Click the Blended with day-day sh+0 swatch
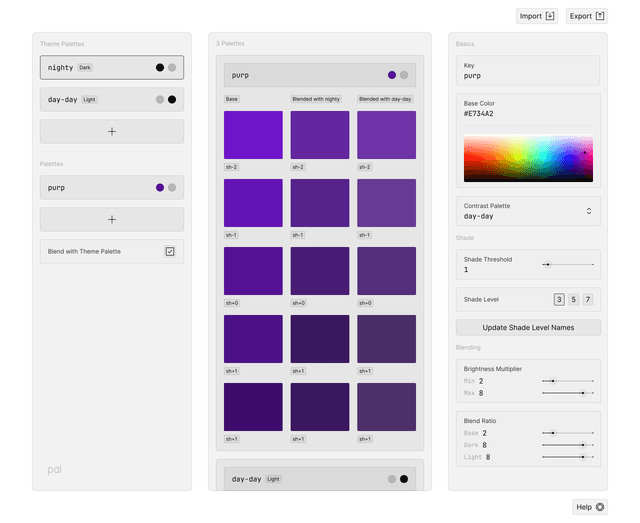Viewport: 640px width, 523px height. [387, 271]
